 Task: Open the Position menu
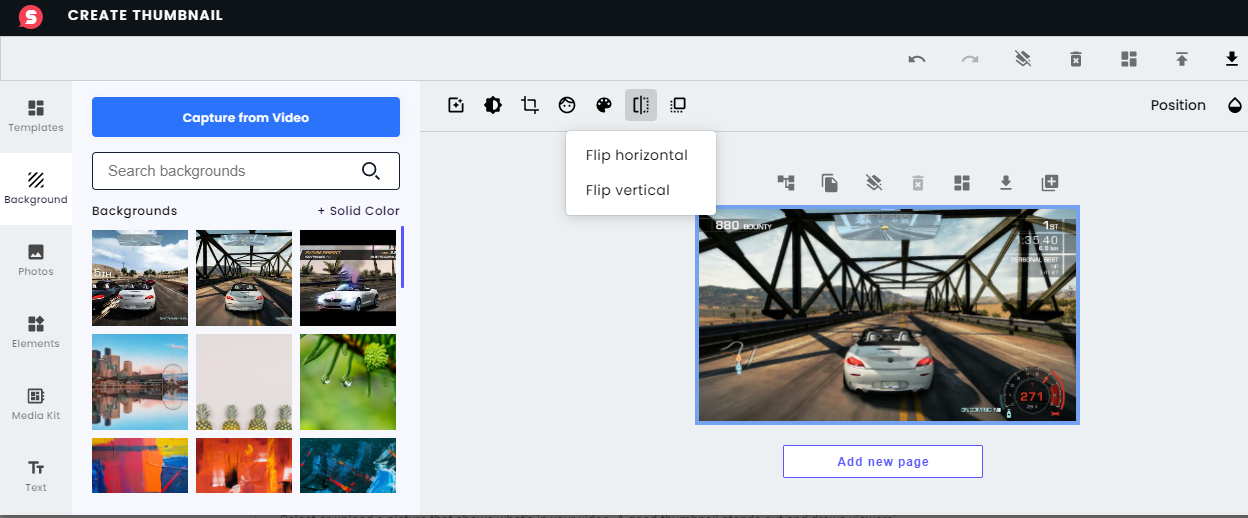(1178, 105)
